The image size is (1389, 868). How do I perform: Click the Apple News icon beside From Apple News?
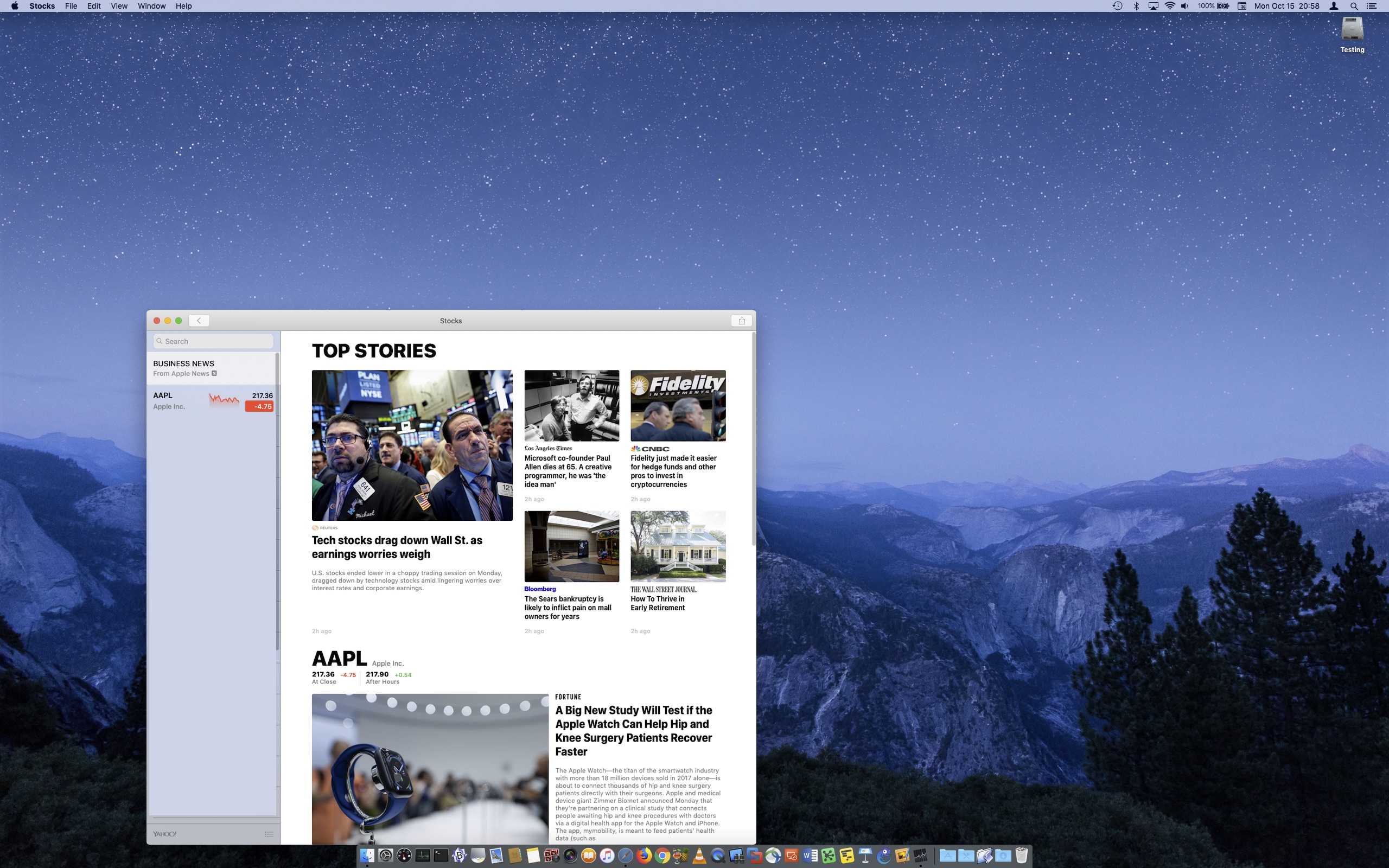coord(214,374)
